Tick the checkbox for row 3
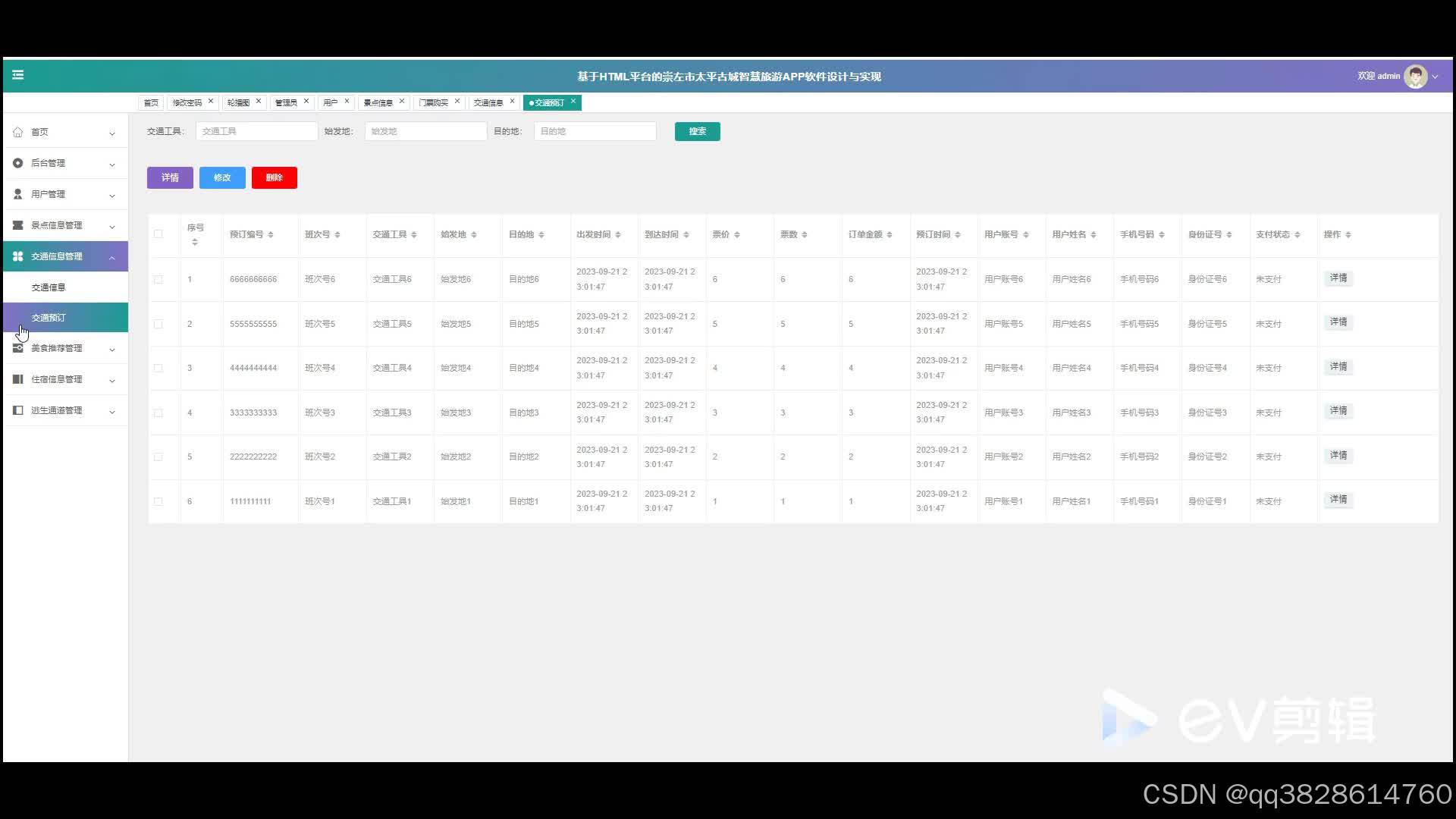The height and width of the screenshot is (819, 1456). [x=158, y=369]
